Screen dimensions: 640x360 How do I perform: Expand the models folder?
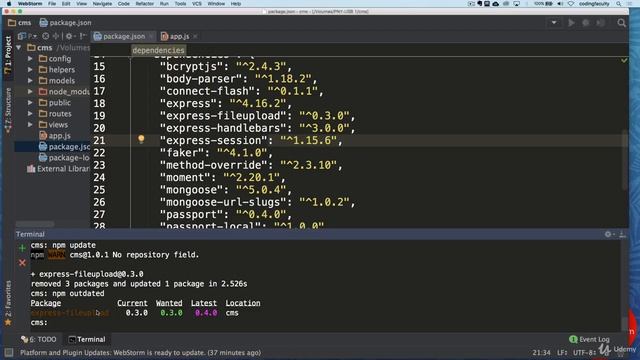(x=30, y=81)
